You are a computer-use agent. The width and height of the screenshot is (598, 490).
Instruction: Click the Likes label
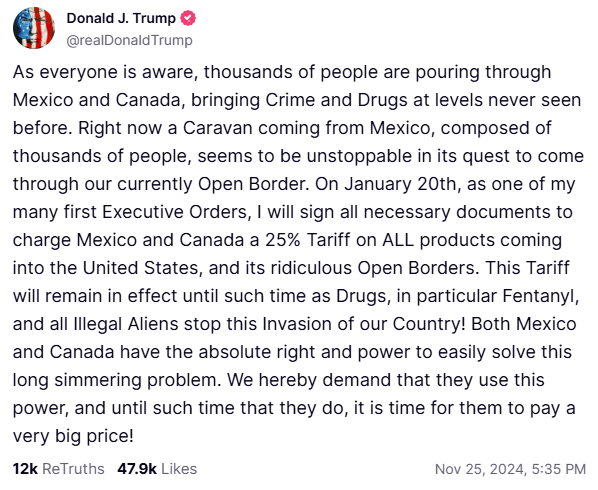coord(179,469)
